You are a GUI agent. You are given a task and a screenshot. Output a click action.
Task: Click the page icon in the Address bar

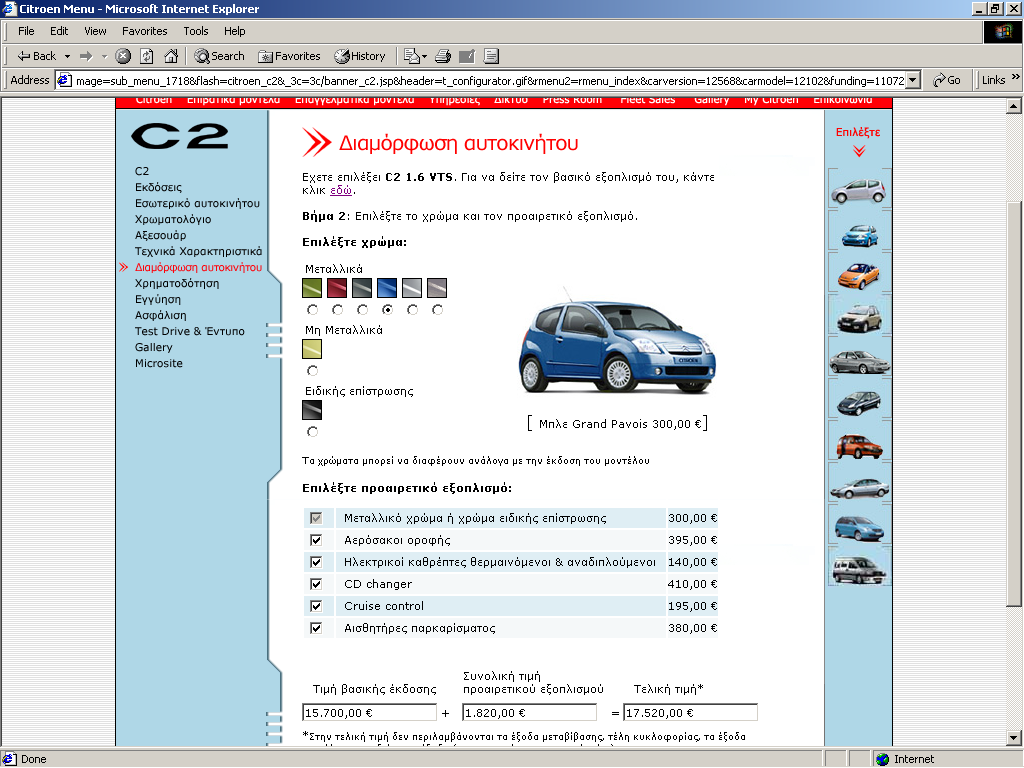(64, 80)
